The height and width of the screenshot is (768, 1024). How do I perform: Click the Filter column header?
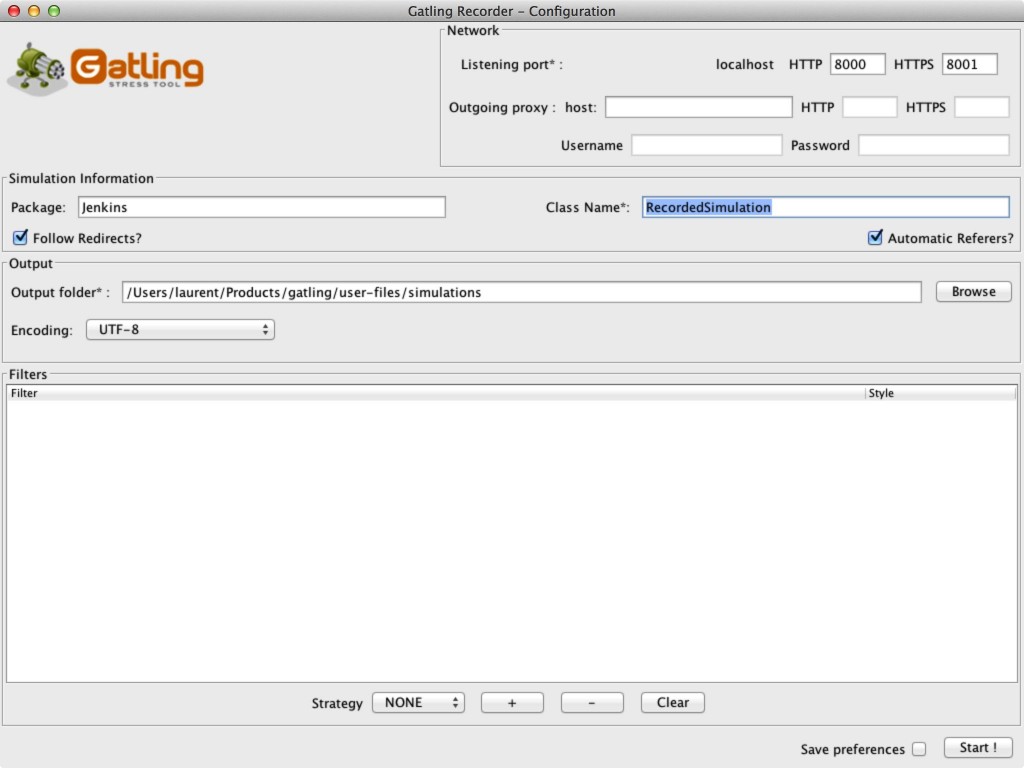tap(436, 393)
